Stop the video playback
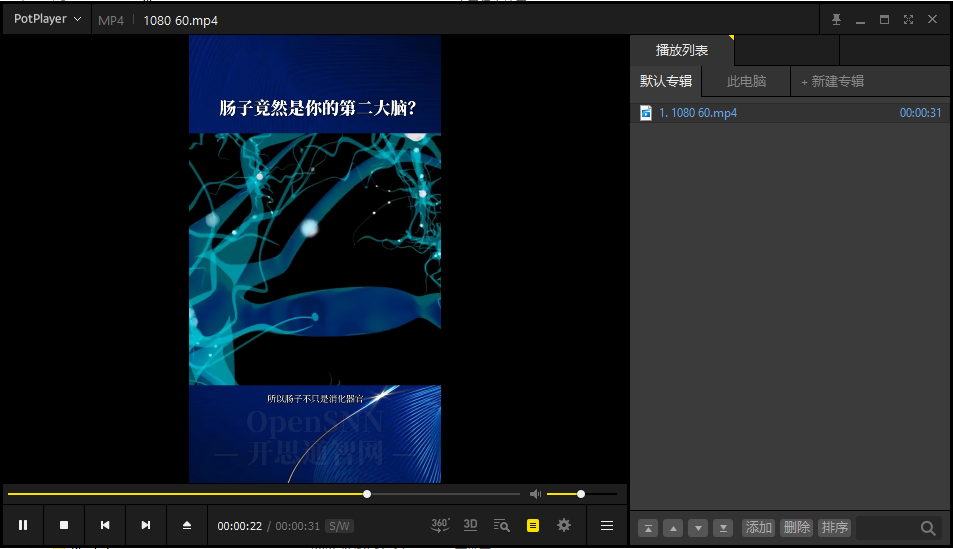Viewport: 953px width, 549px height. 64,525
